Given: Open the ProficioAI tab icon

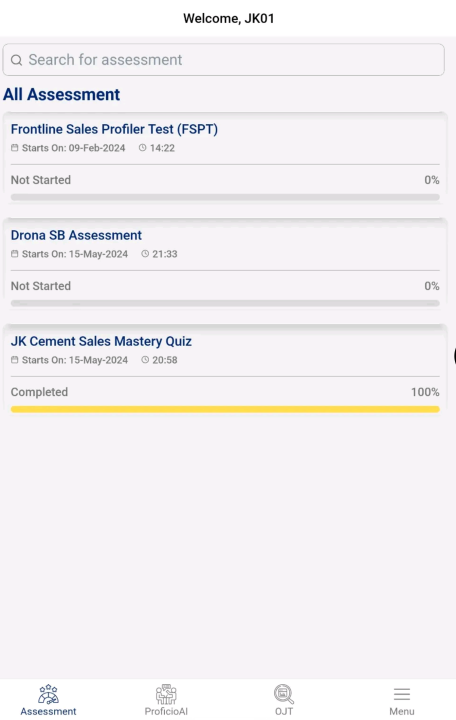Looking at the screenshot, I should 166,694.
